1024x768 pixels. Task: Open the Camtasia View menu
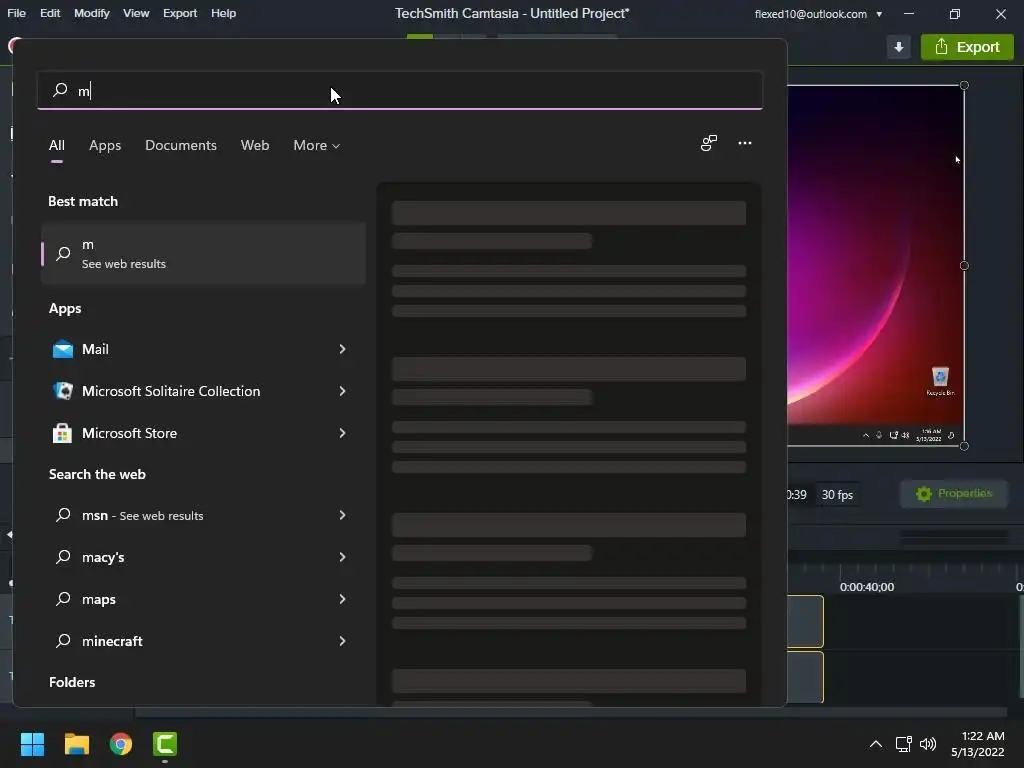[136, 13]
